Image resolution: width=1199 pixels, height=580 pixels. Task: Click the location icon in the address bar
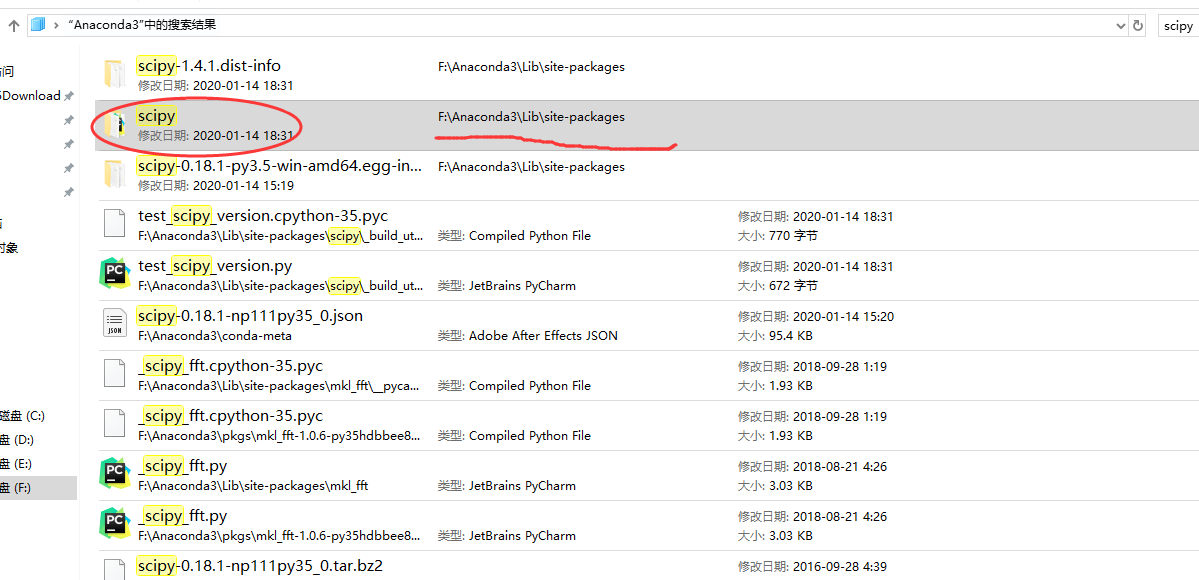pos(37,25)
